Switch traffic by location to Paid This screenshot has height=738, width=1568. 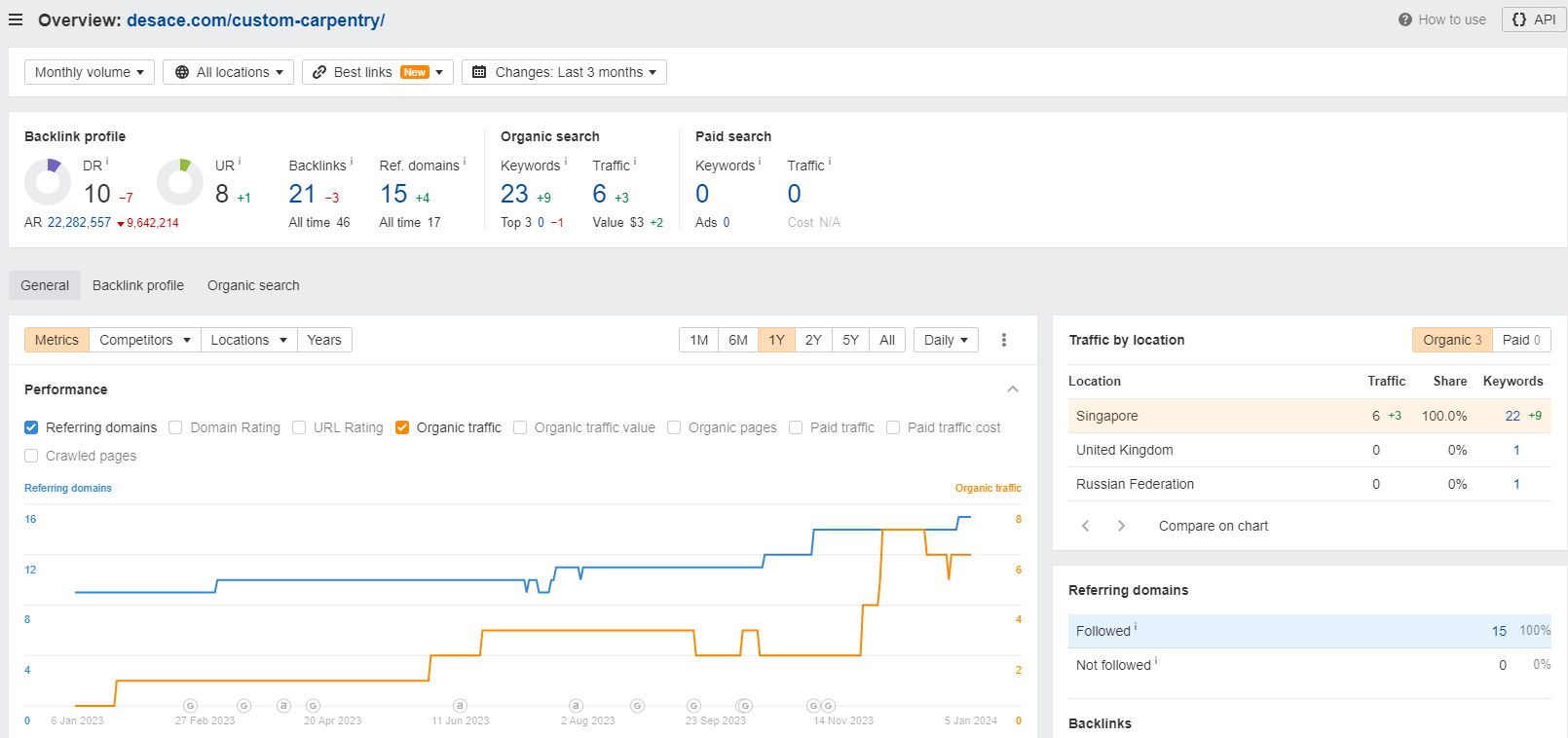tap(1521, 340)
